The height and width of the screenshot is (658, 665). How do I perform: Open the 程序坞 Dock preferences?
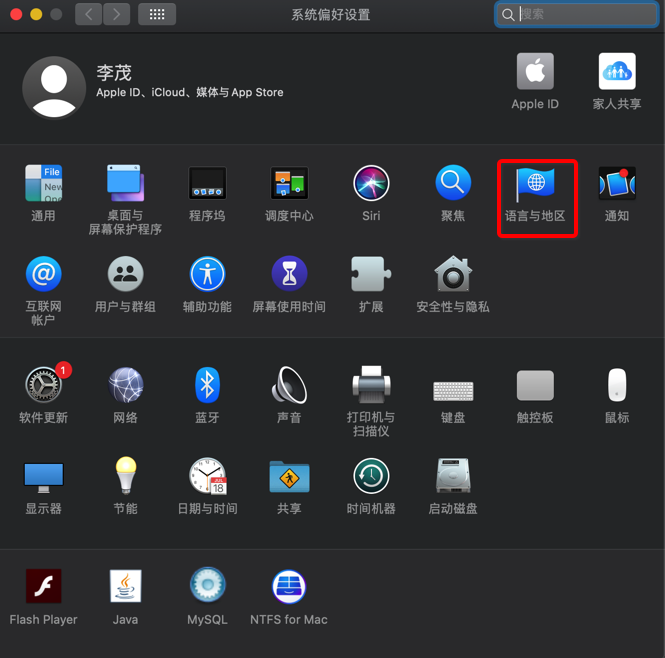tap(207, 183)
